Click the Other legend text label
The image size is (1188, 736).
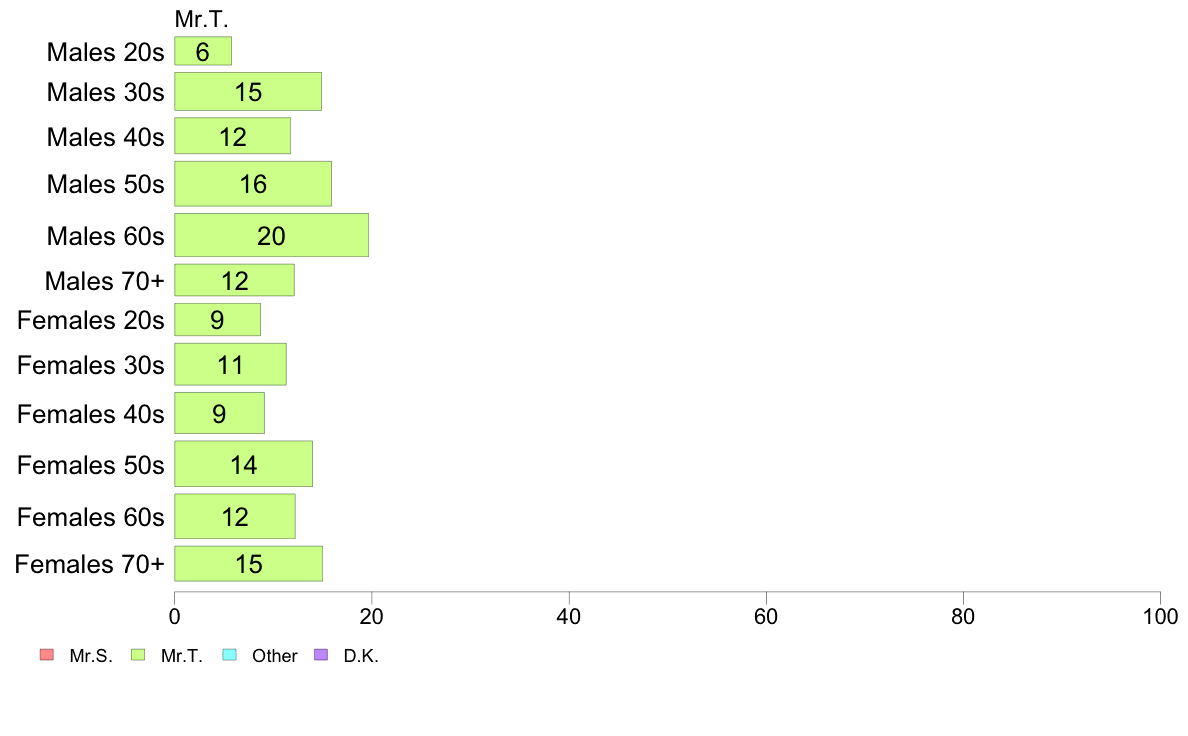click(274, 656)
